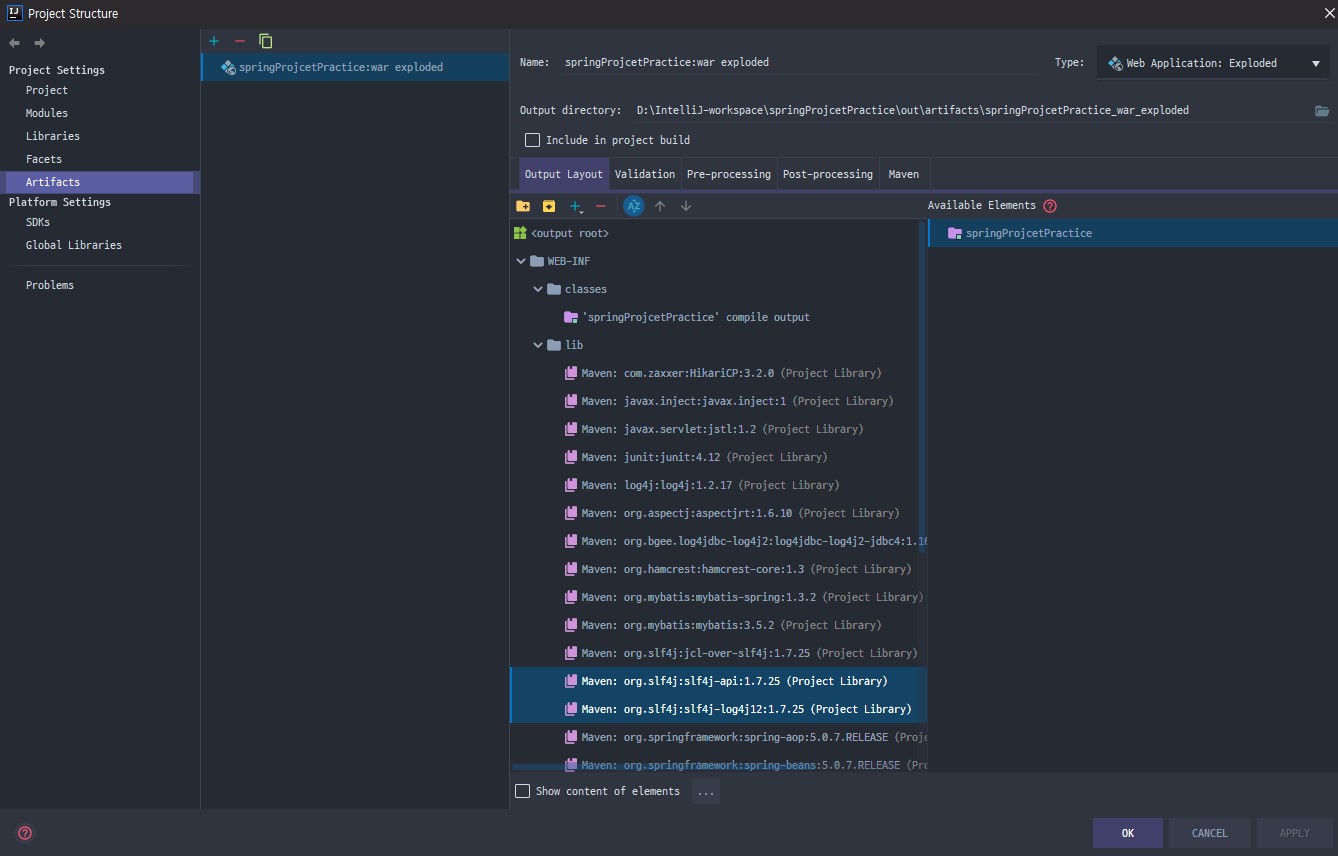
Task: Collapse the classes folder node
Action: (x=538, y=289)
